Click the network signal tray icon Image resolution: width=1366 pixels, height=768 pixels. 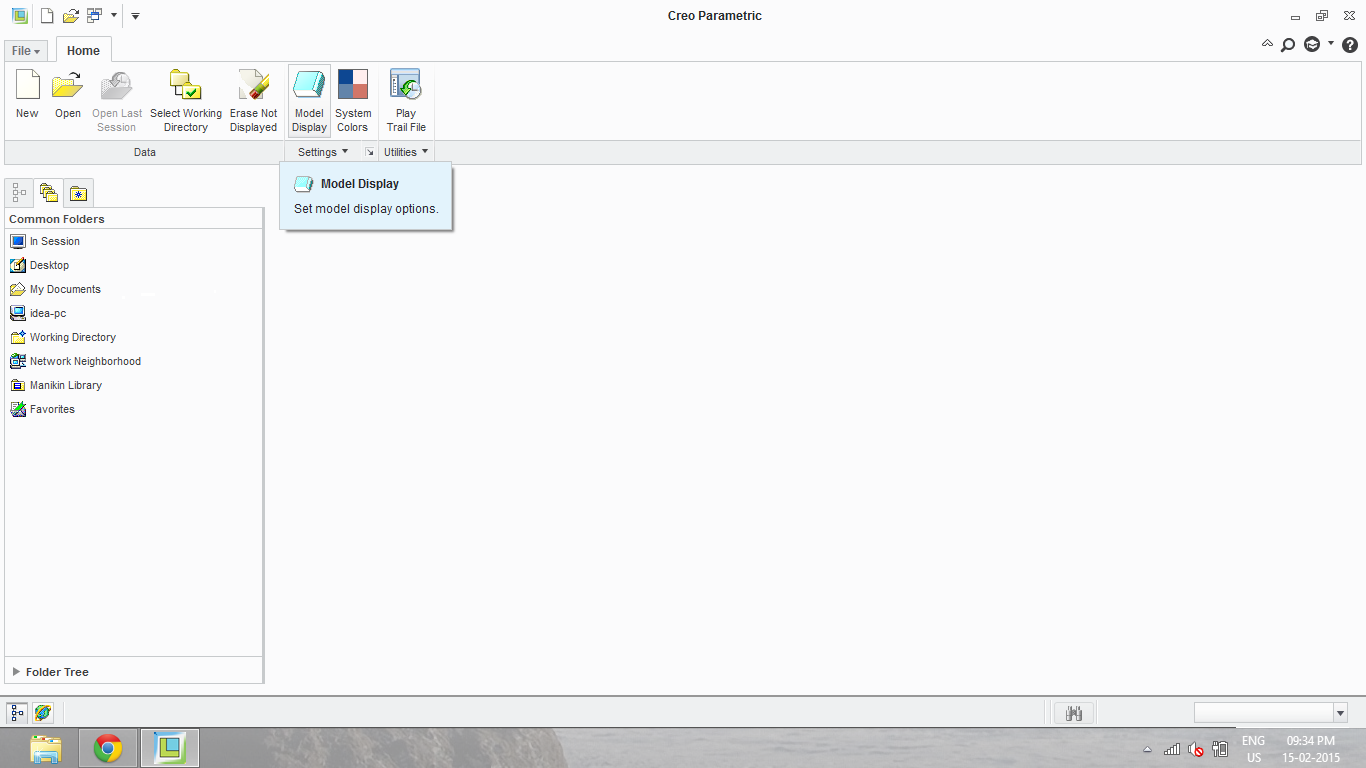tap(1172, 749)
